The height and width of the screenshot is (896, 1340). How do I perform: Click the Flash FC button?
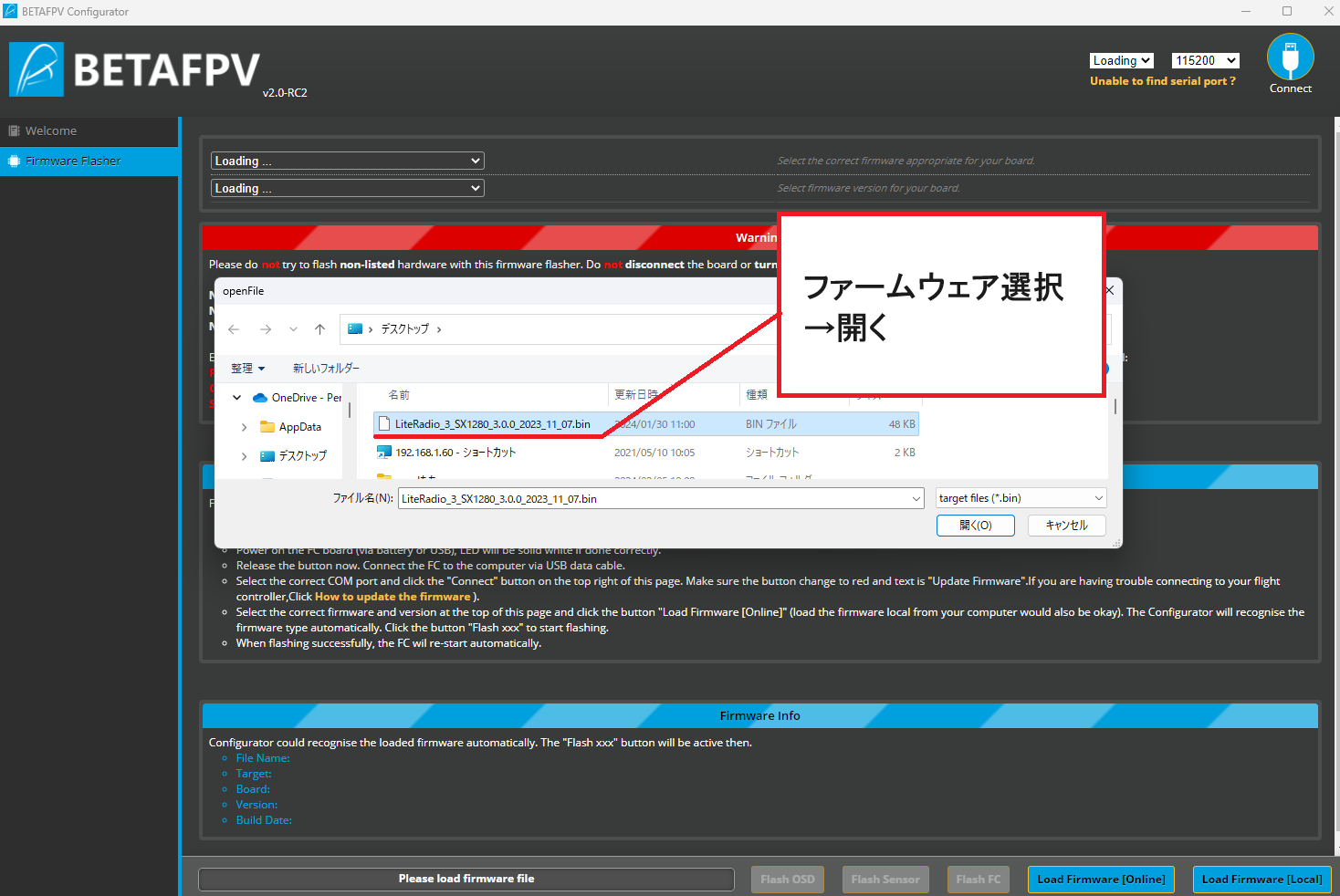click(x=979, y=880)
